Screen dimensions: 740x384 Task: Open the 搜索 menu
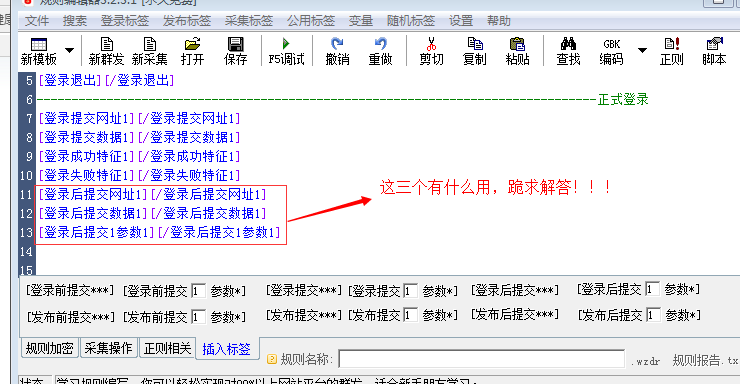click(x=75, y=21)
